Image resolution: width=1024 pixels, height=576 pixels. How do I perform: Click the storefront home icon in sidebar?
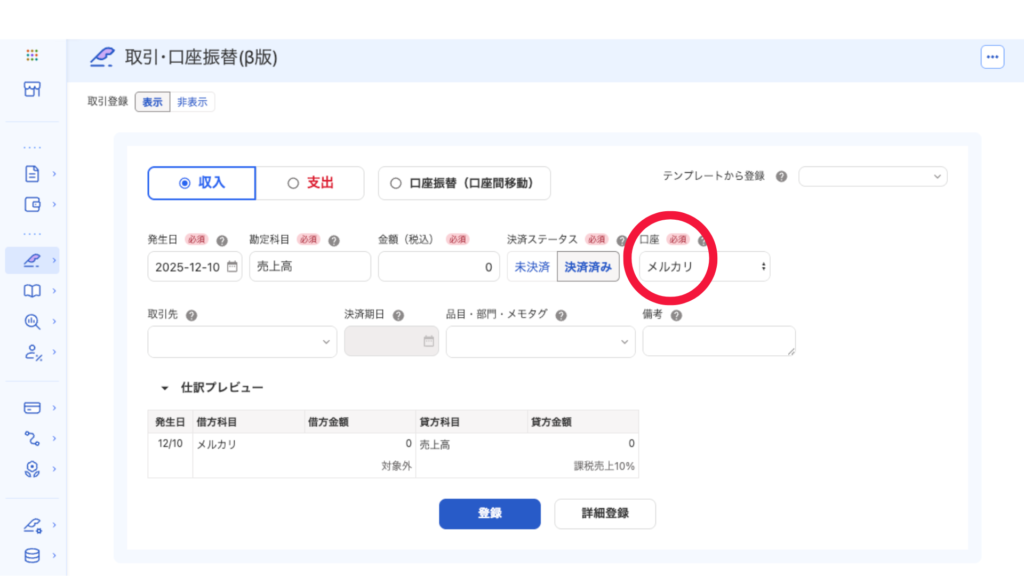tap(32, 89)
